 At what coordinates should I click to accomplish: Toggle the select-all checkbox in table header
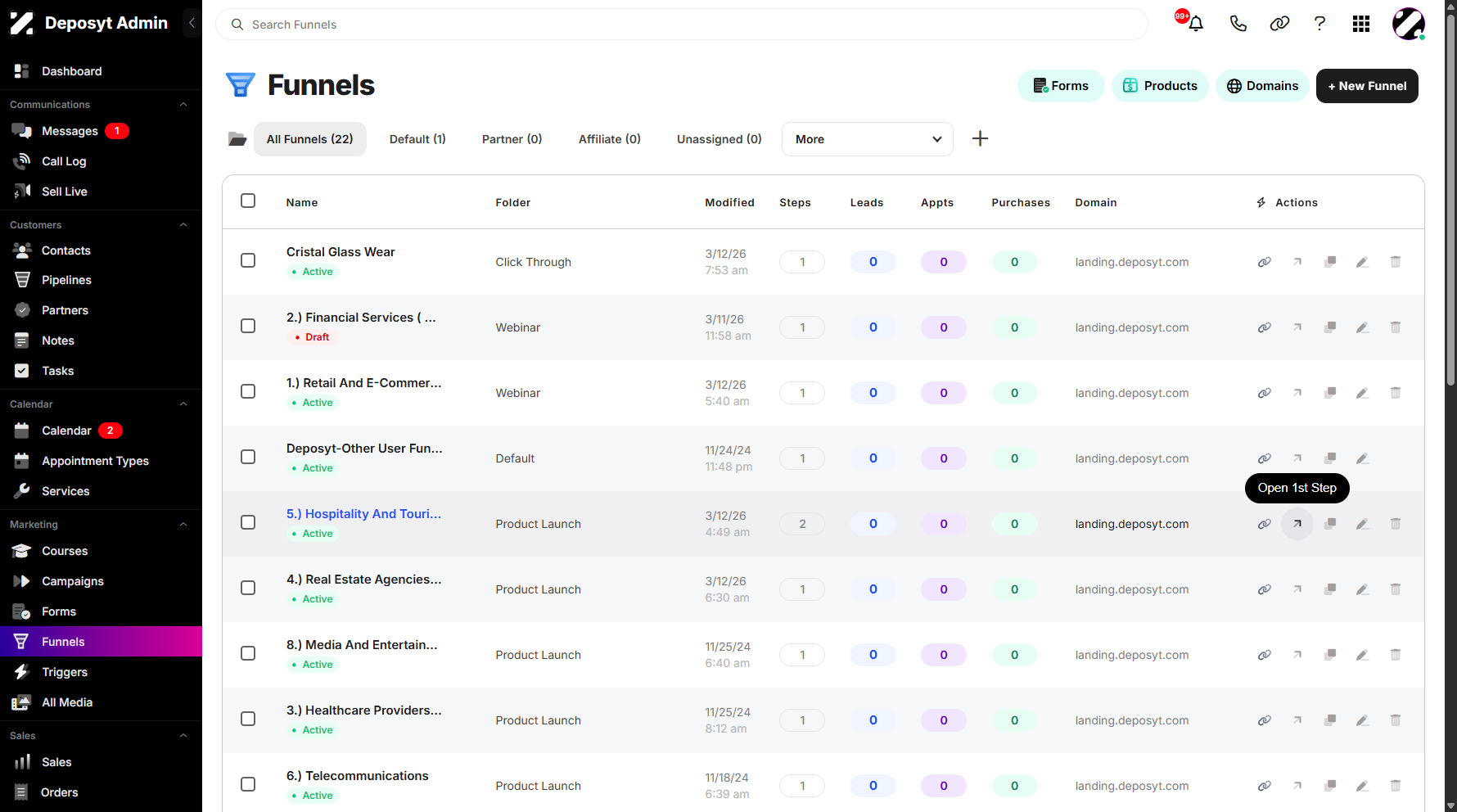pyautogui.click(x=248, y=201)
